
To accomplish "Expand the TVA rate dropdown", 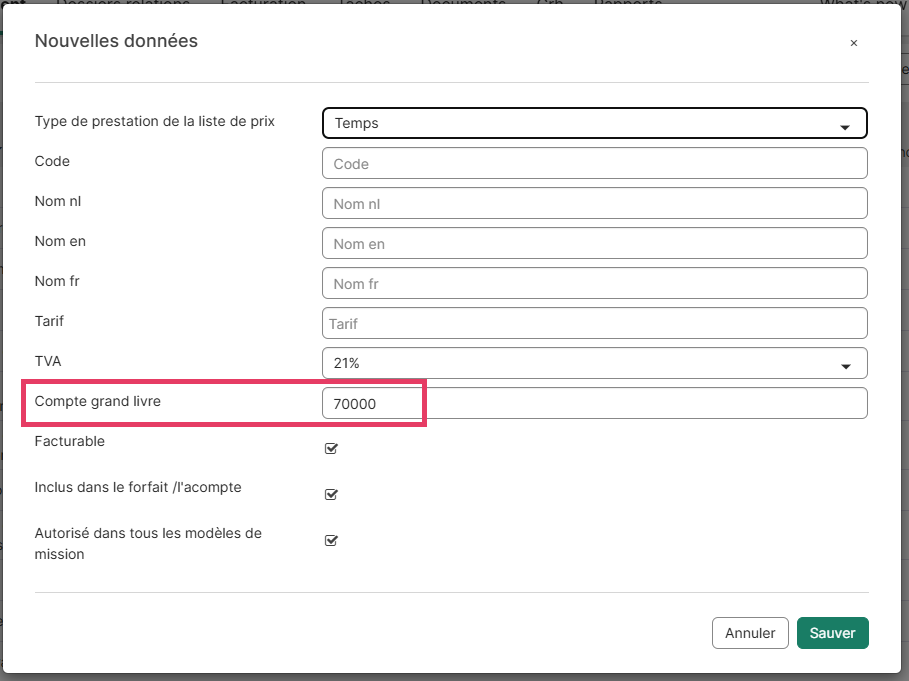I will click(594, 363).
